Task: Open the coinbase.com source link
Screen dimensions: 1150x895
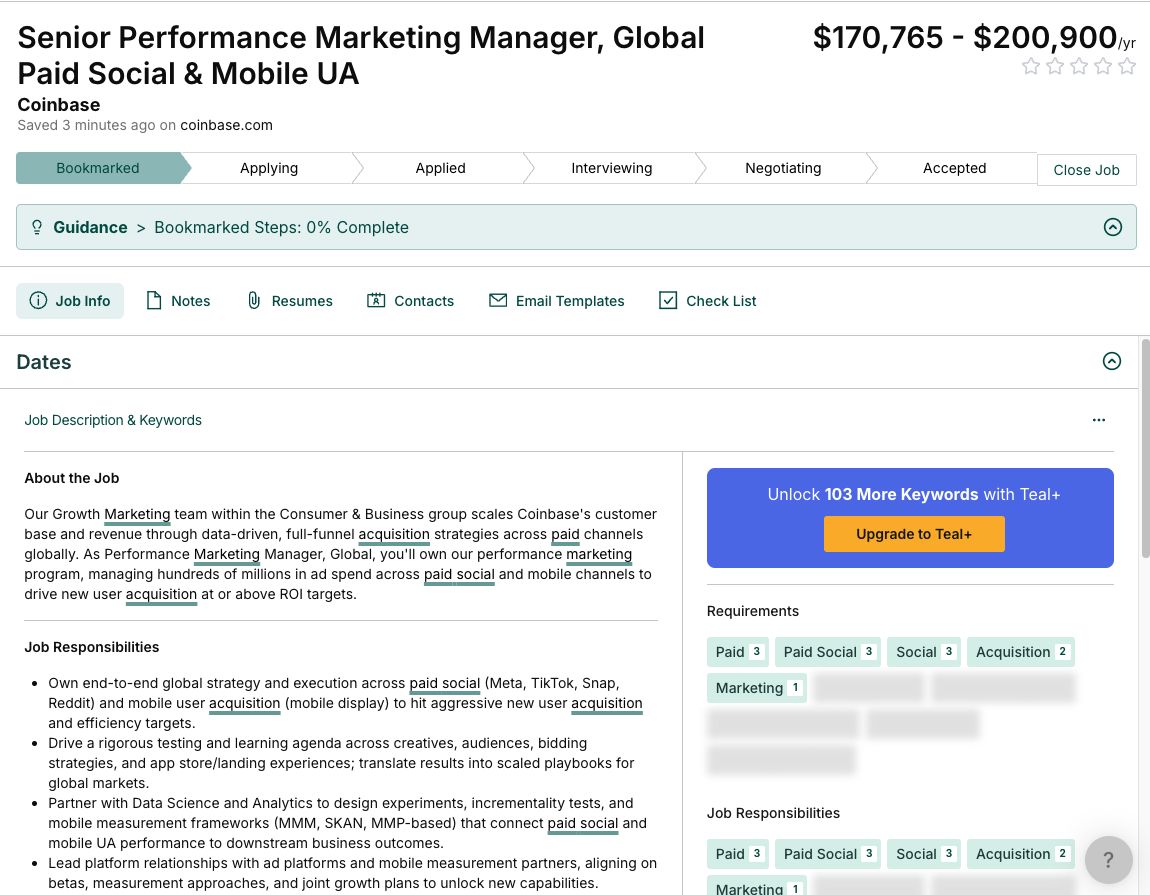Action: 227,125
